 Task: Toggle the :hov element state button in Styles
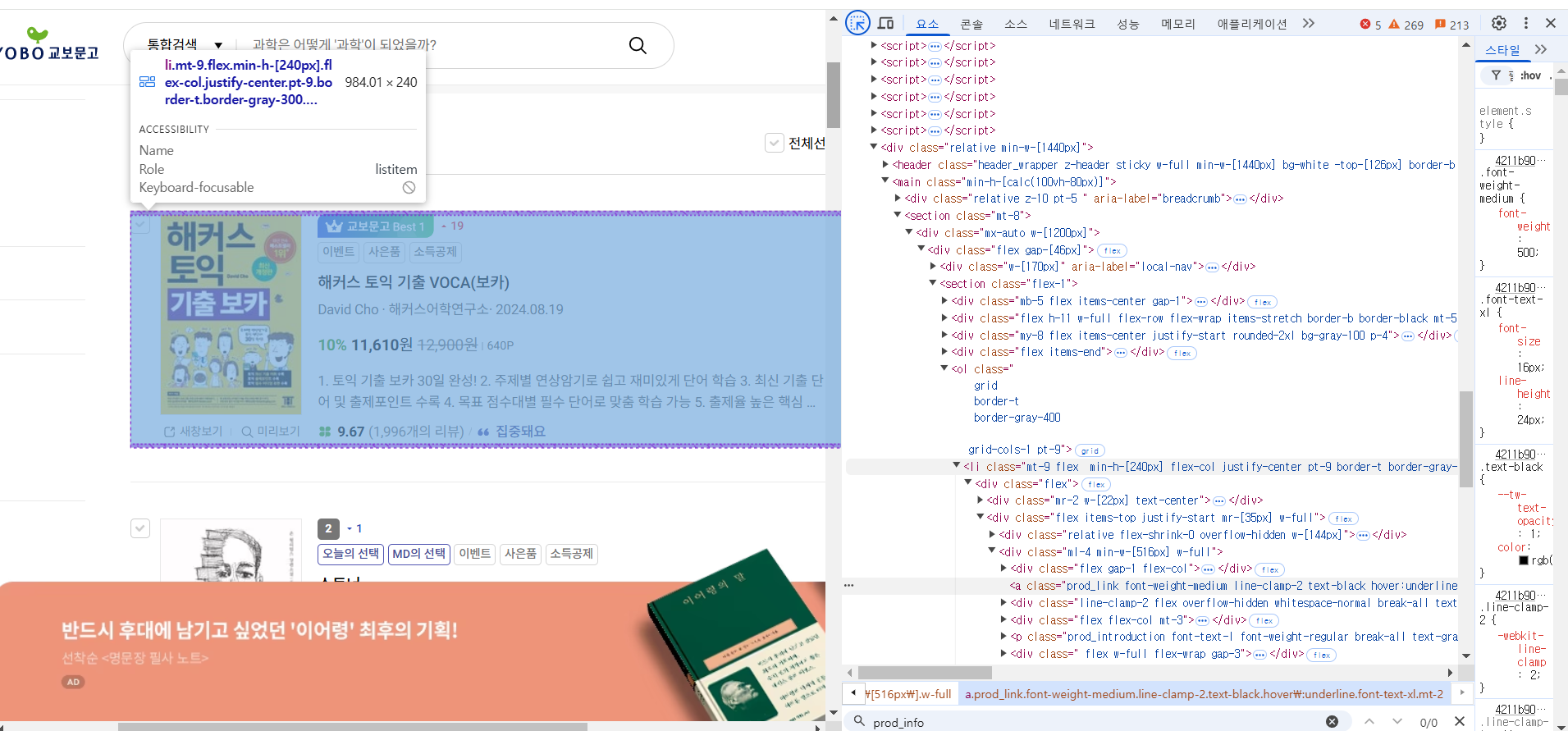(1530, 75)
